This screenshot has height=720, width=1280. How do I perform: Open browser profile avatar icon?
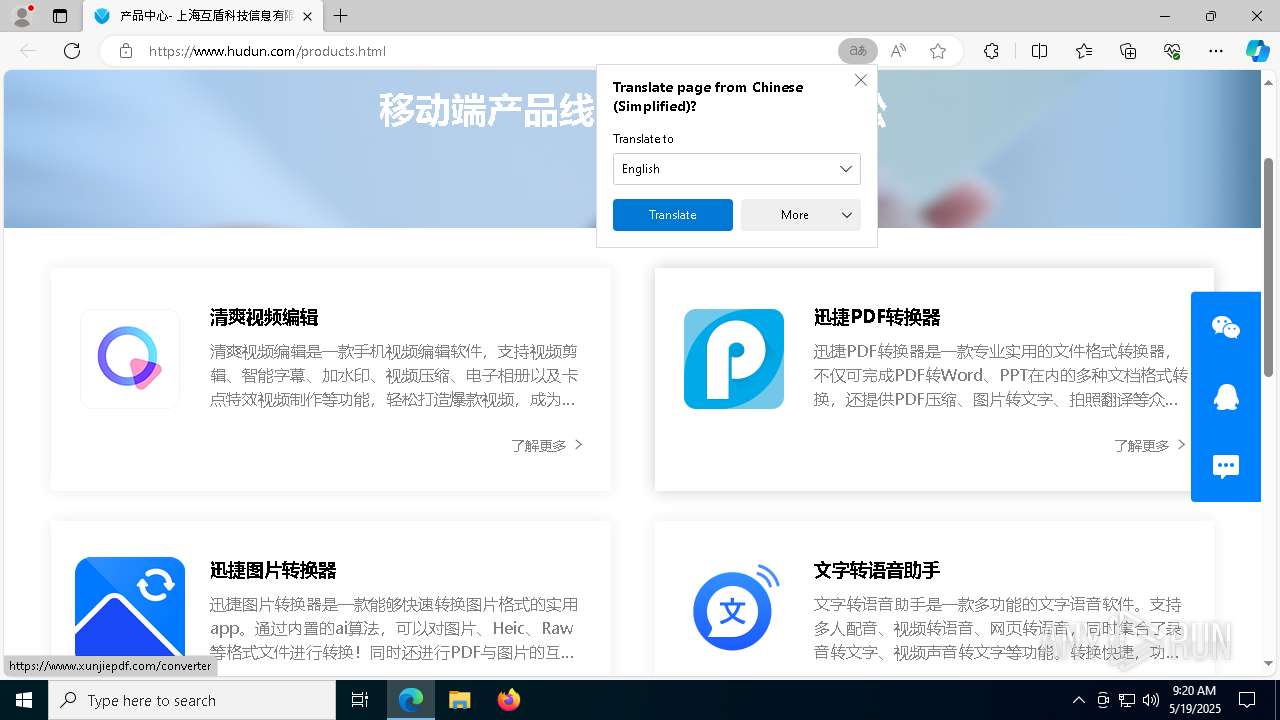pyautogui.click(x=22, y=16)
